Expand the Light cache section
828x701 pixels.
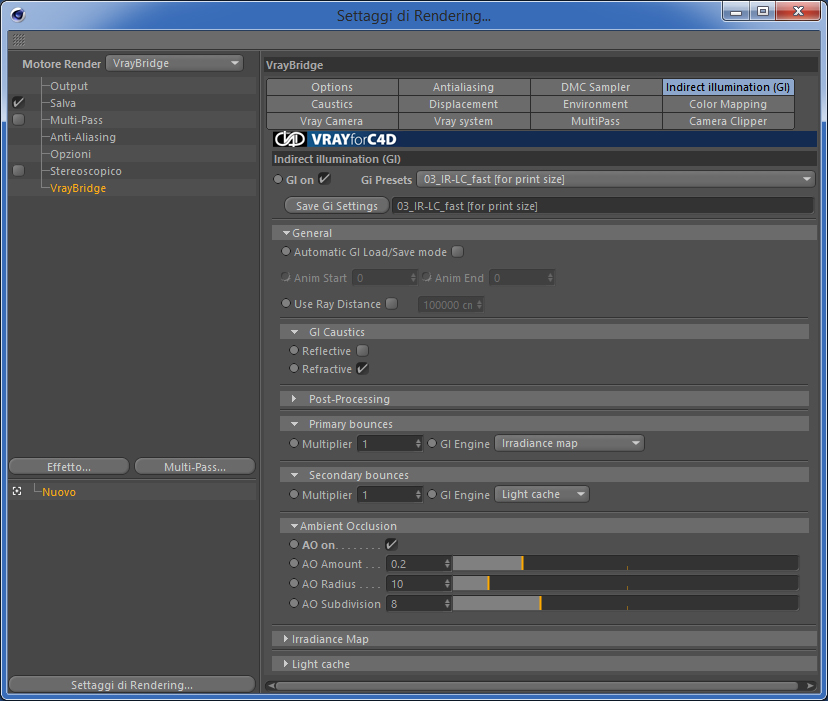[x=286, y=663]
